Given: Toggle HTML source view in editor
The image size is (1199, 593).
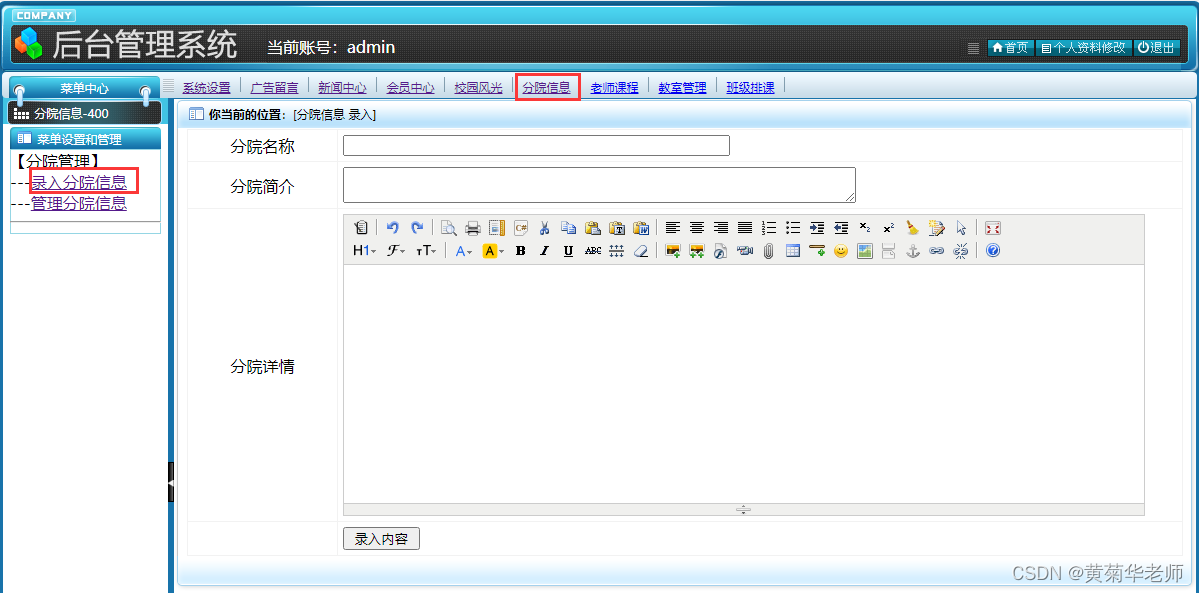Looking at the screenshot, I should click(x=362, y=228).
